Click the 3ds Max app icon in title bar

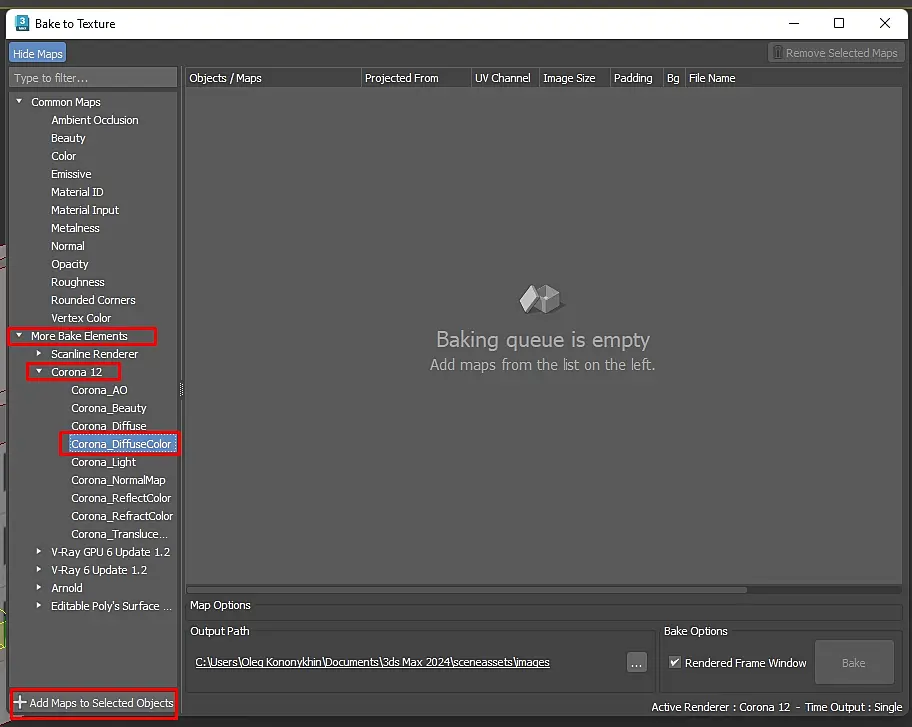click(x=22, y=23)
